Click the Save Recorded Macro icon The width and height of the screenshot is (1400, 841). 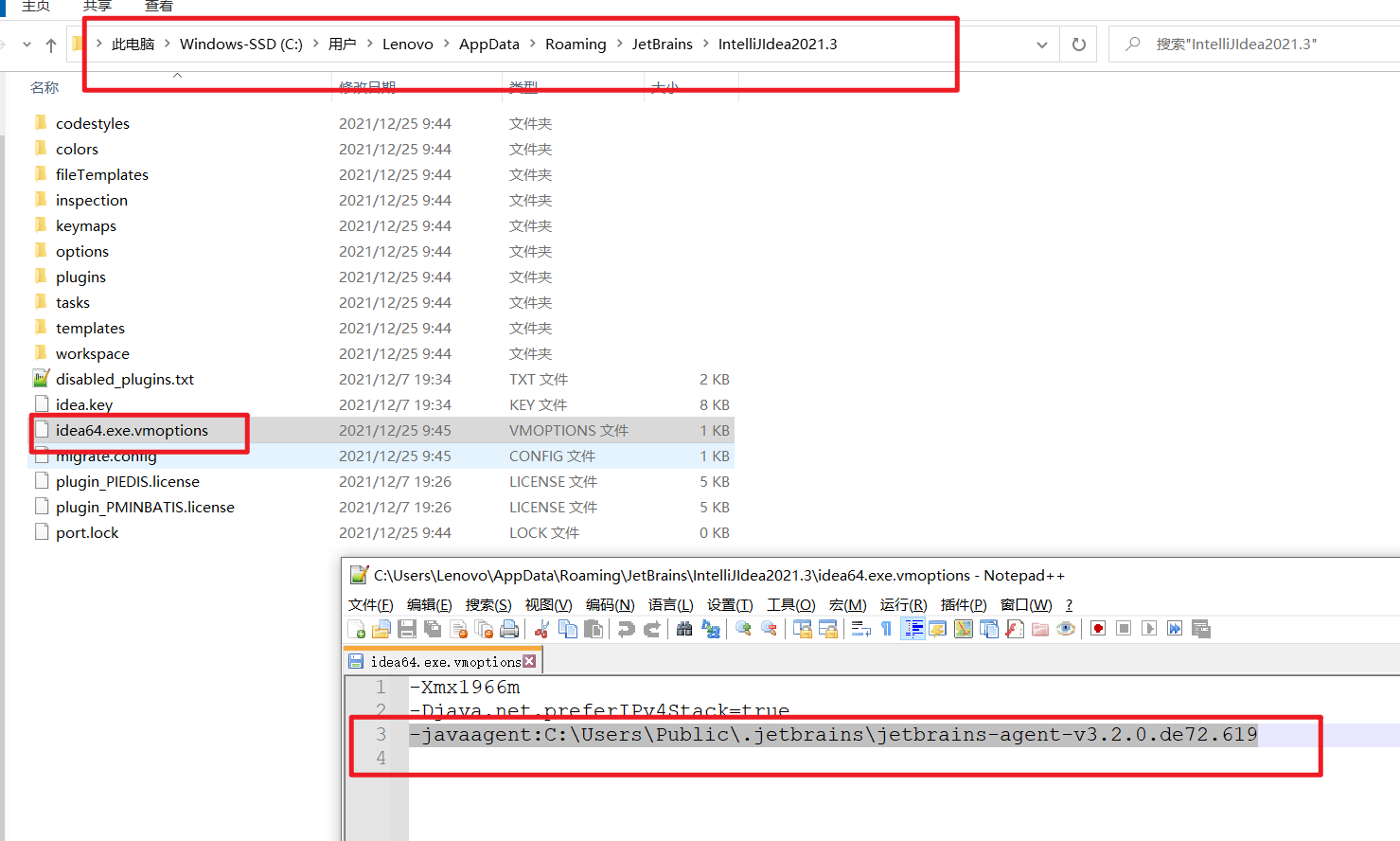[x=1201, y=629]
